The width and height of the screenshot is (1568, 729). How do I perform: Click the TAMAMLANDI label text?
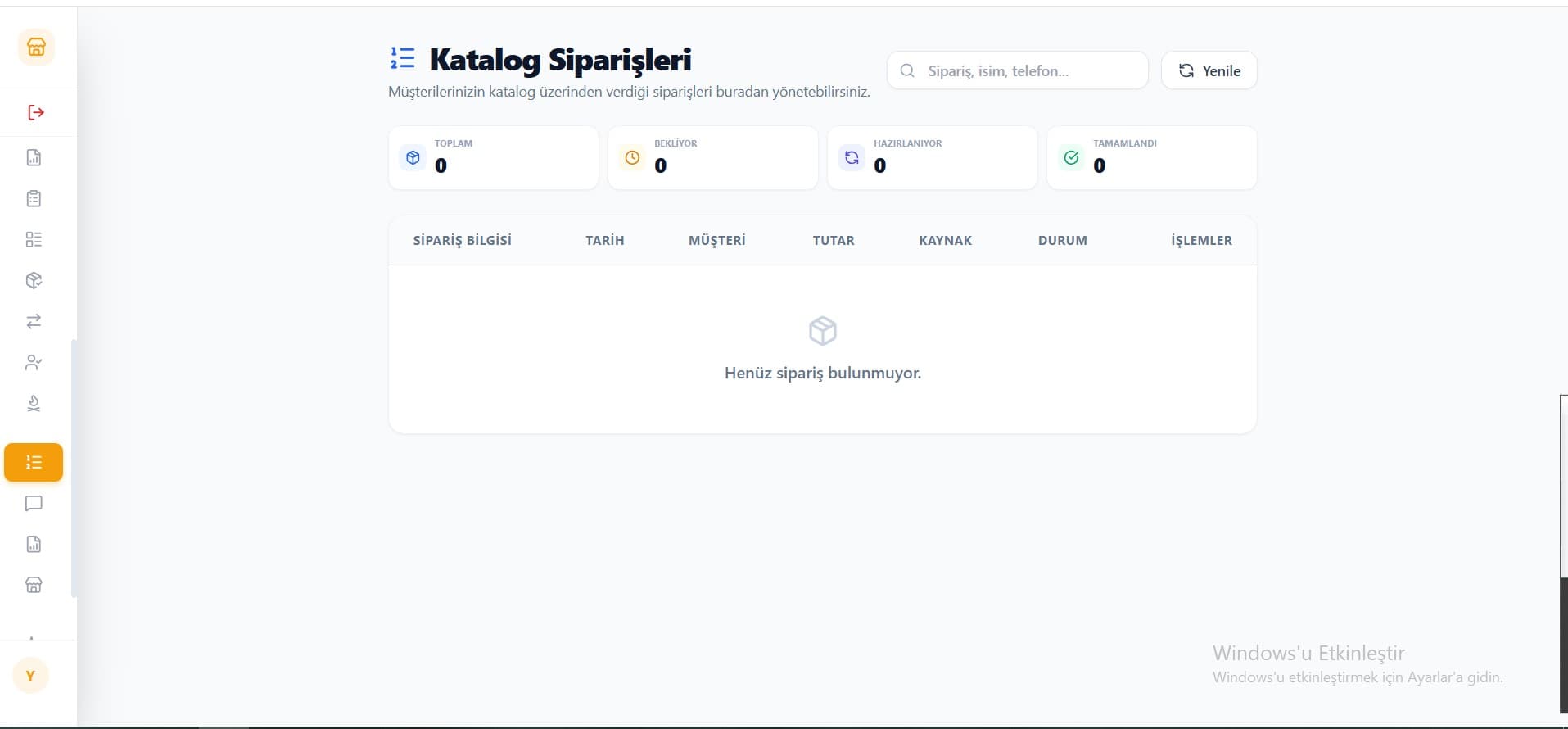[x=1125, y=143]
